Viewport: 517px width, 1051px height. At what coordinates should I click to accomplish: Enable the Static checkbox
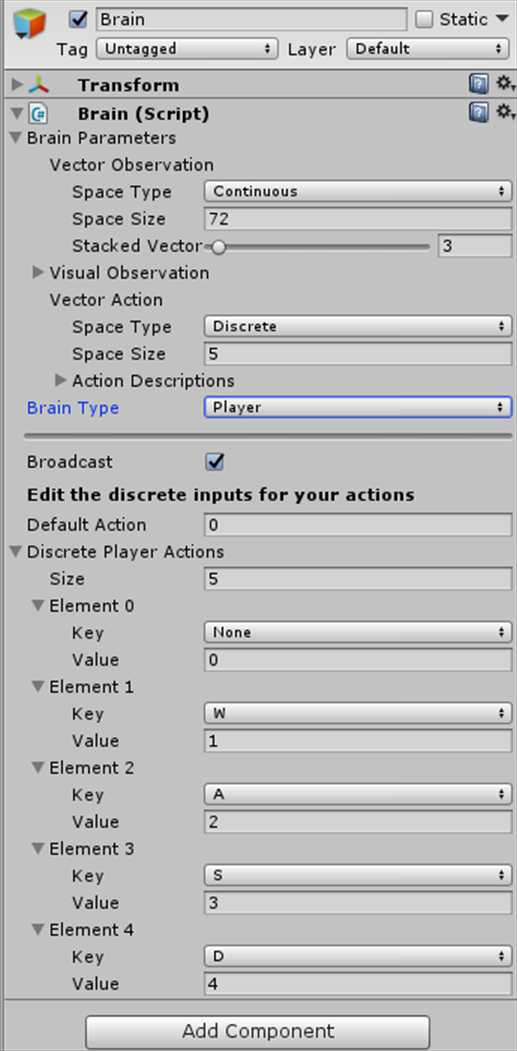point(424,19)
